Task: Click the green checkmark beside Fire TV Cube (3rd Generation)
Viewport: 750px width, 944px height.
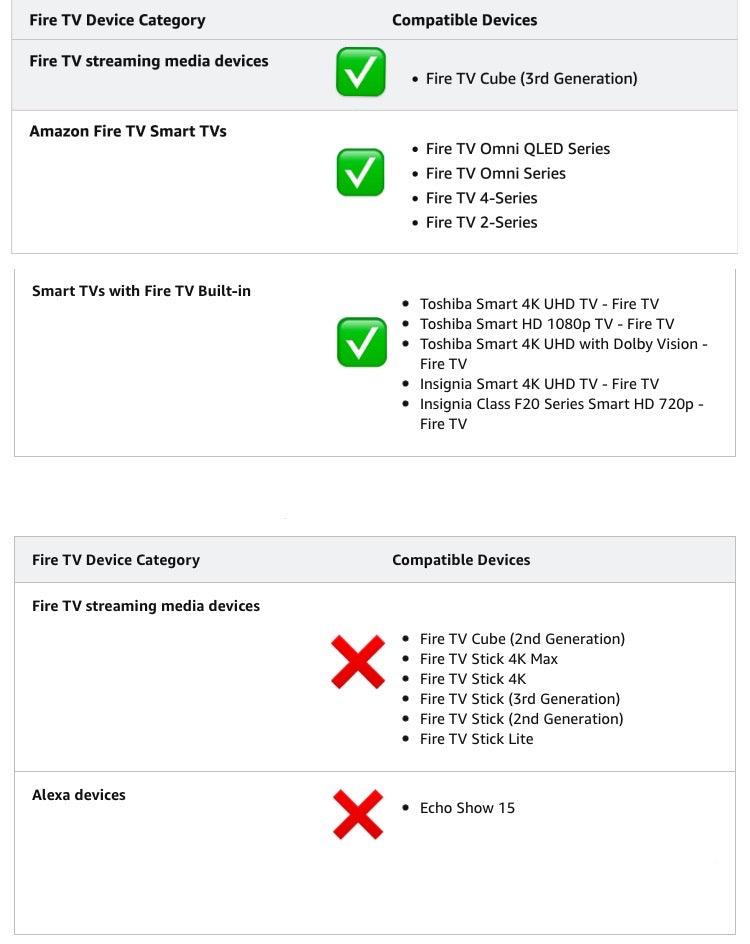Action: [360, 72]
